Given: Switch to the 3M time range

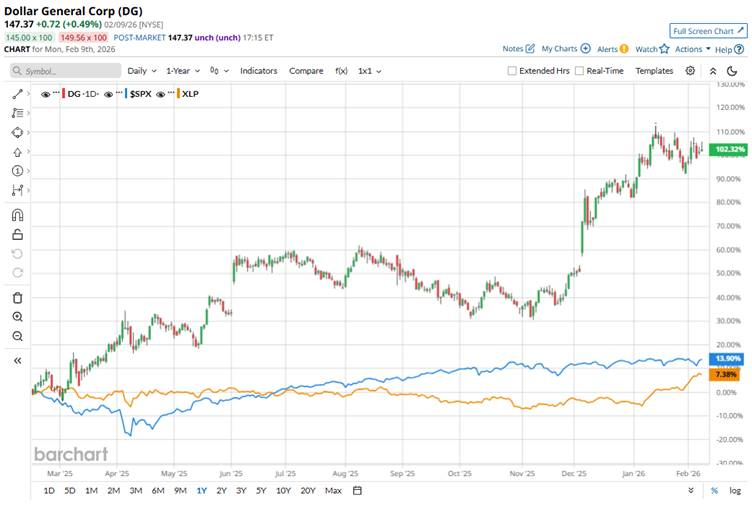Looking at the screenshot, I should 135,490.
